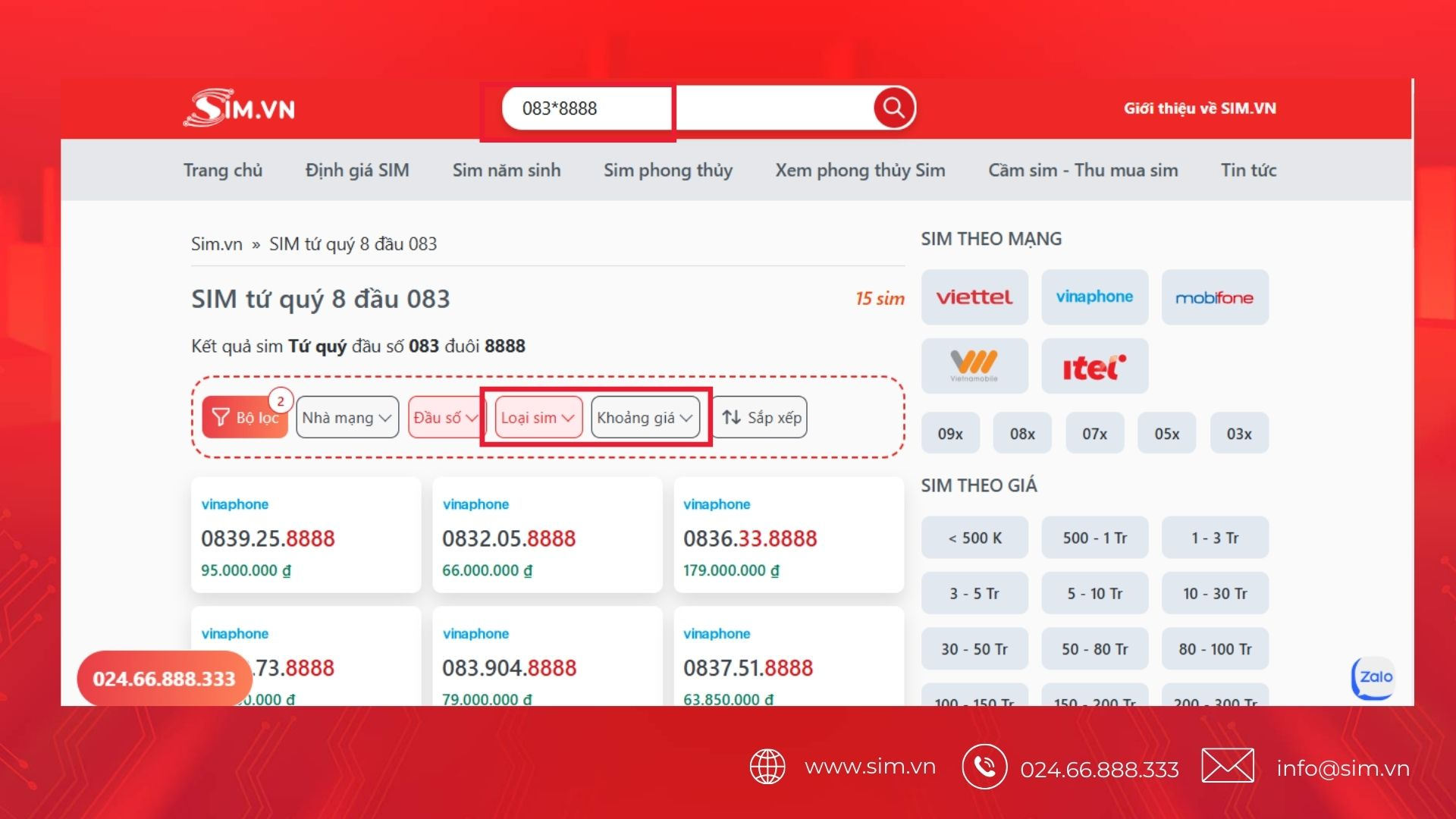Choose the 500 - 1 Tr price range
1456x819 pixels.
(x=1094, y=538)
